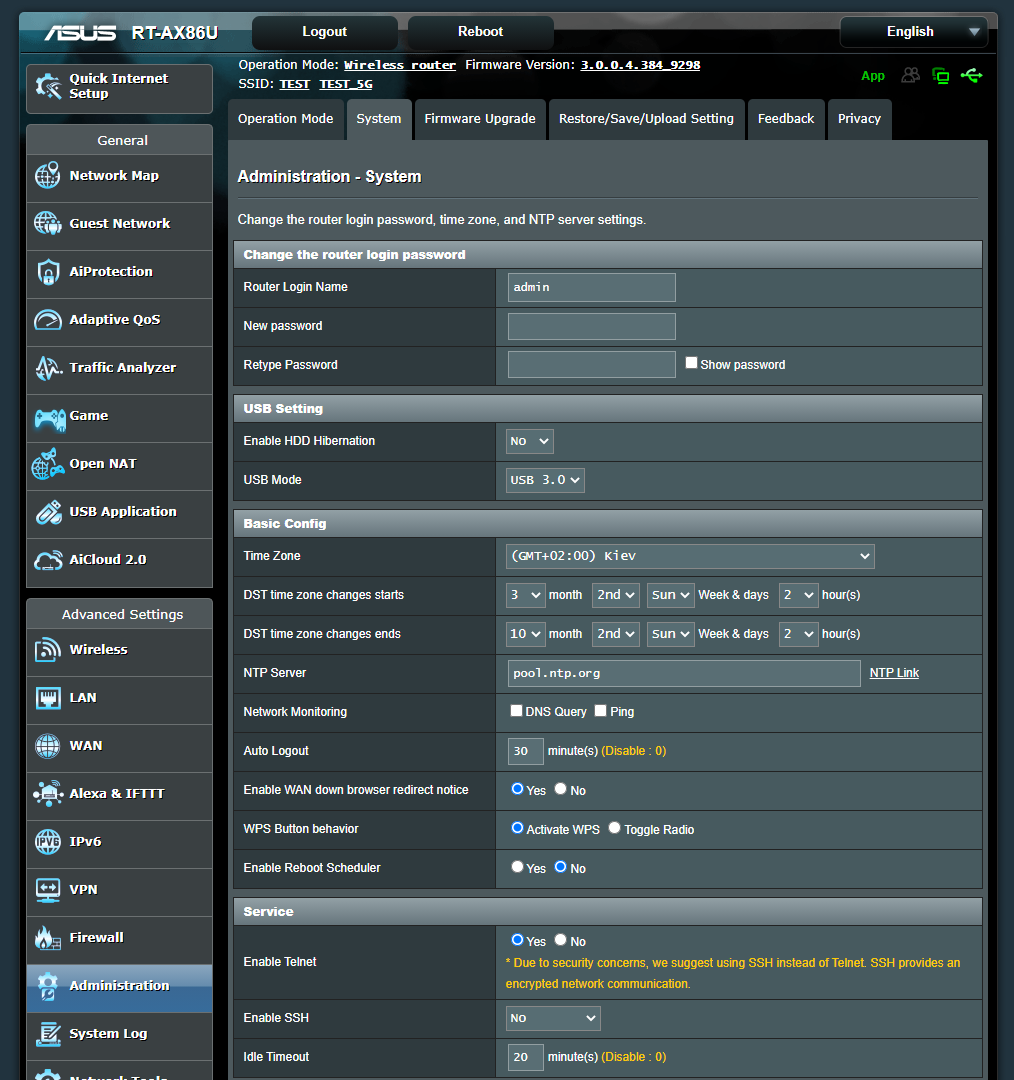Set Enable Telnet to No
1014x1080 pixels.
click(560, 940)
